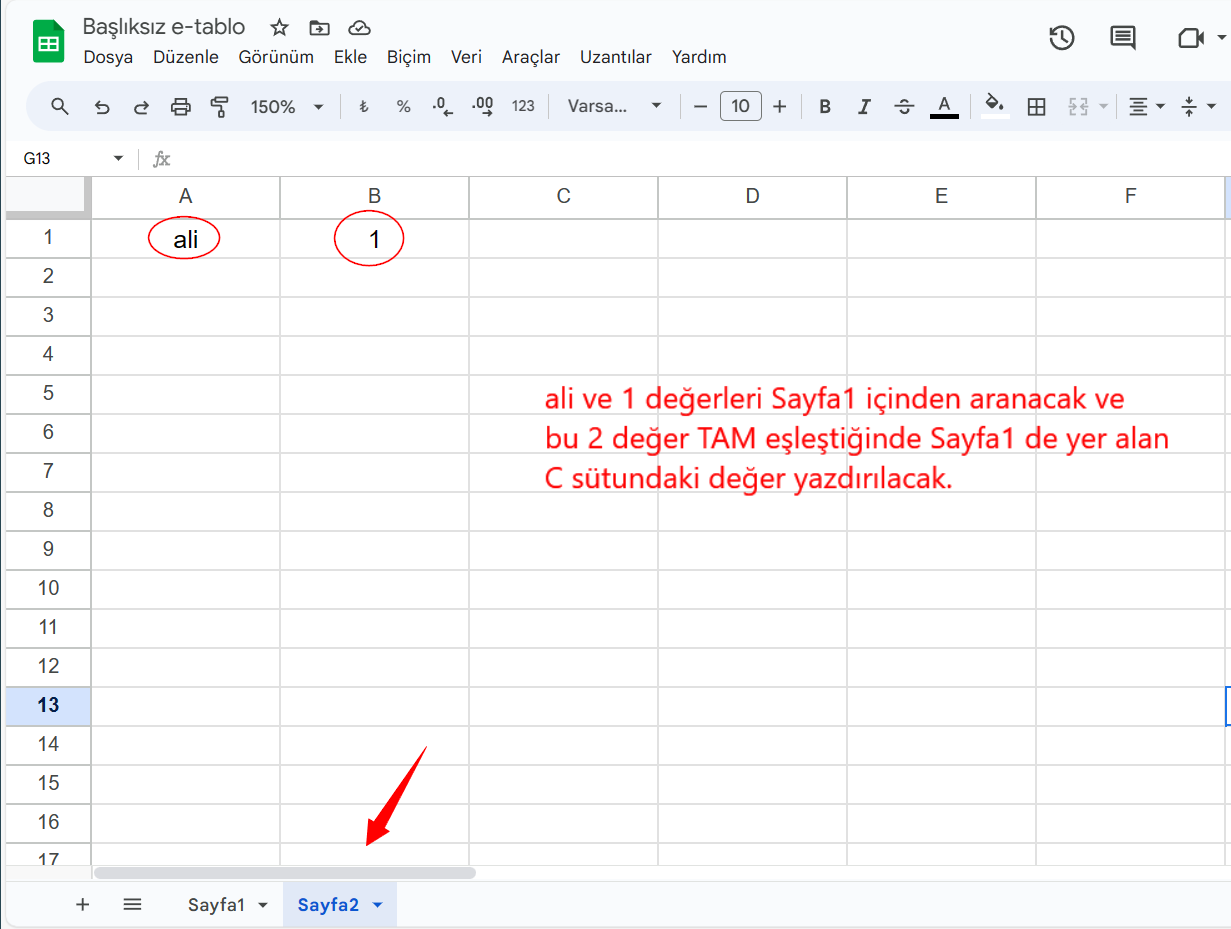Open version history clock icon
Viewport: 1231px width, 929px height.
click(1062, 38)
